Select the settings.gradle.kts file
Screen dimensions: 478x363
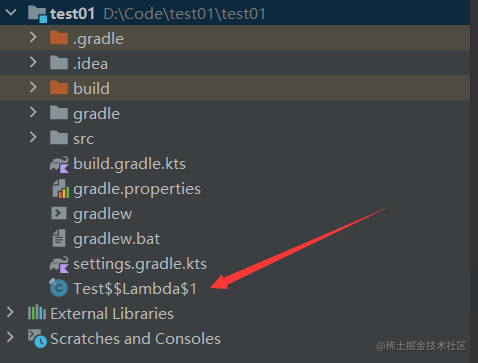coord(140,264)
